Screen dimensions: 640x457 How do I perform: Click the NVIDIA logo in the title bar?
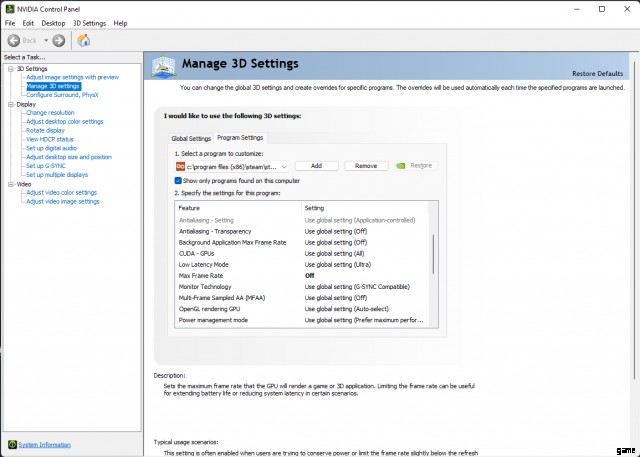(8, 8)
